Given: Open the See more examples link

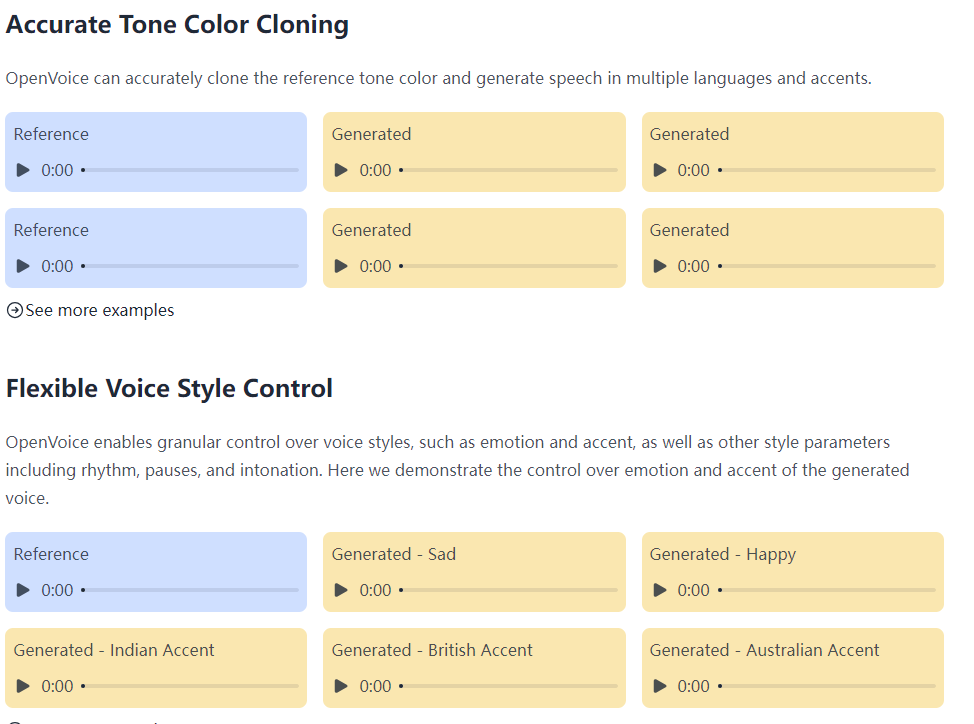Looking at the screenshot, I should [x=99, y=310].
